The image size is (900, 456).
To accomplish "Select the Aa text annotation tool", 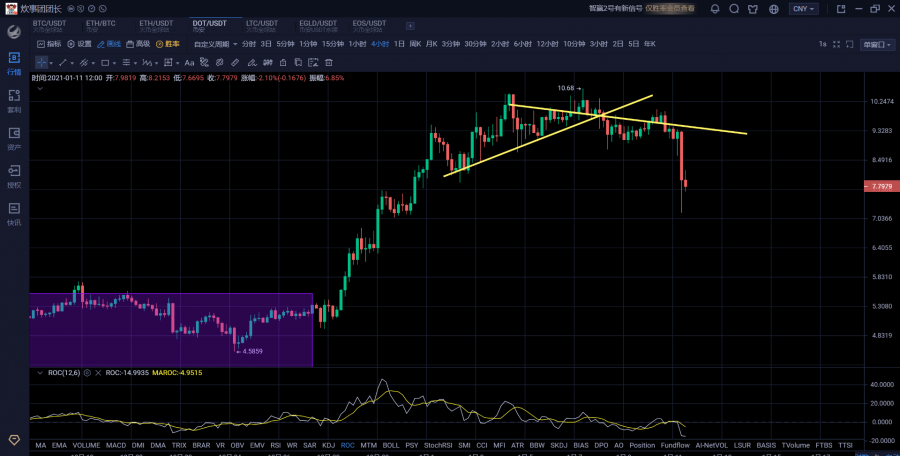I will click(x=189, y=63).
